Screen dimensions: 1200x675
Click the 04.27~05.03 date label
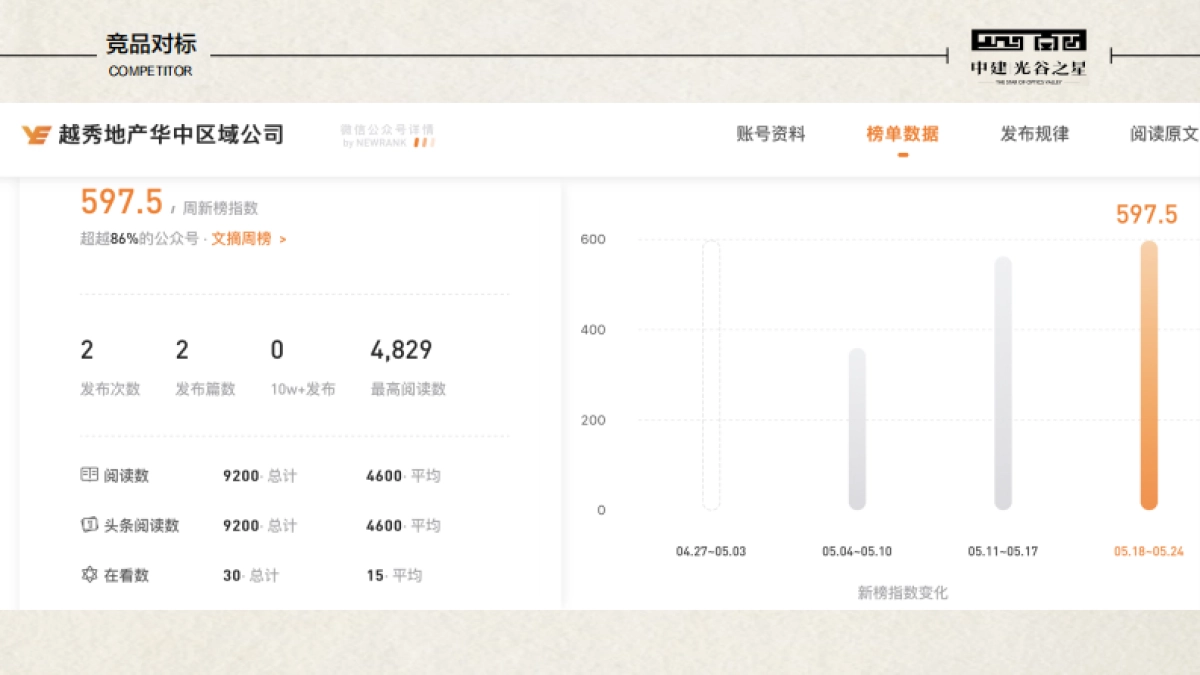711,551
